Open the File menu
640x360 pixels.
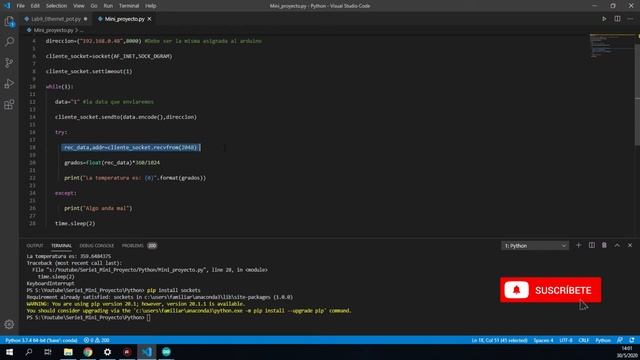20,6
